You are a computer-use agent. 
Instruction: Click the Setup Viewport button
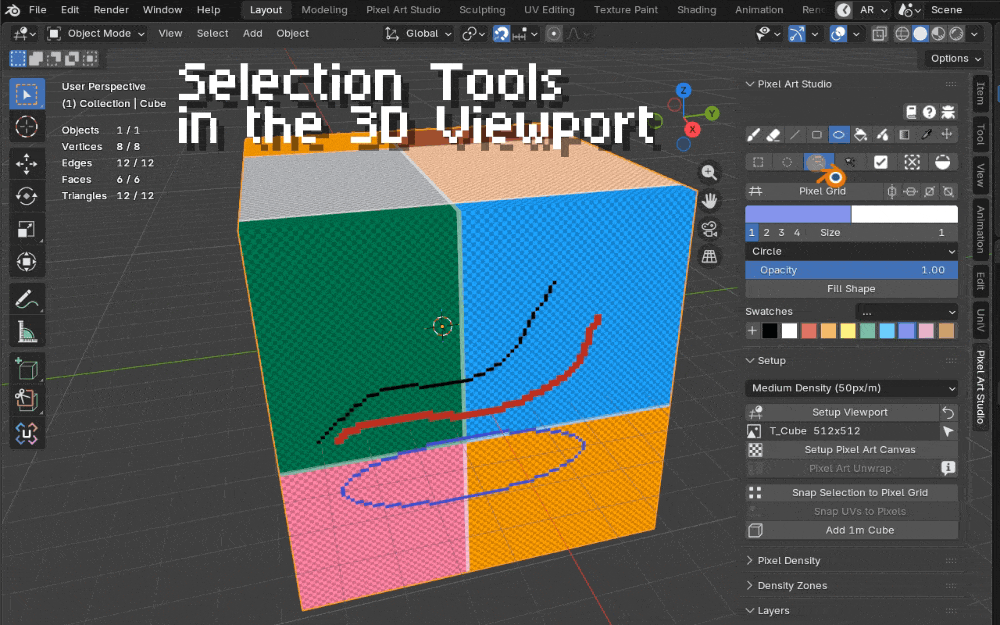coord(842,412)
